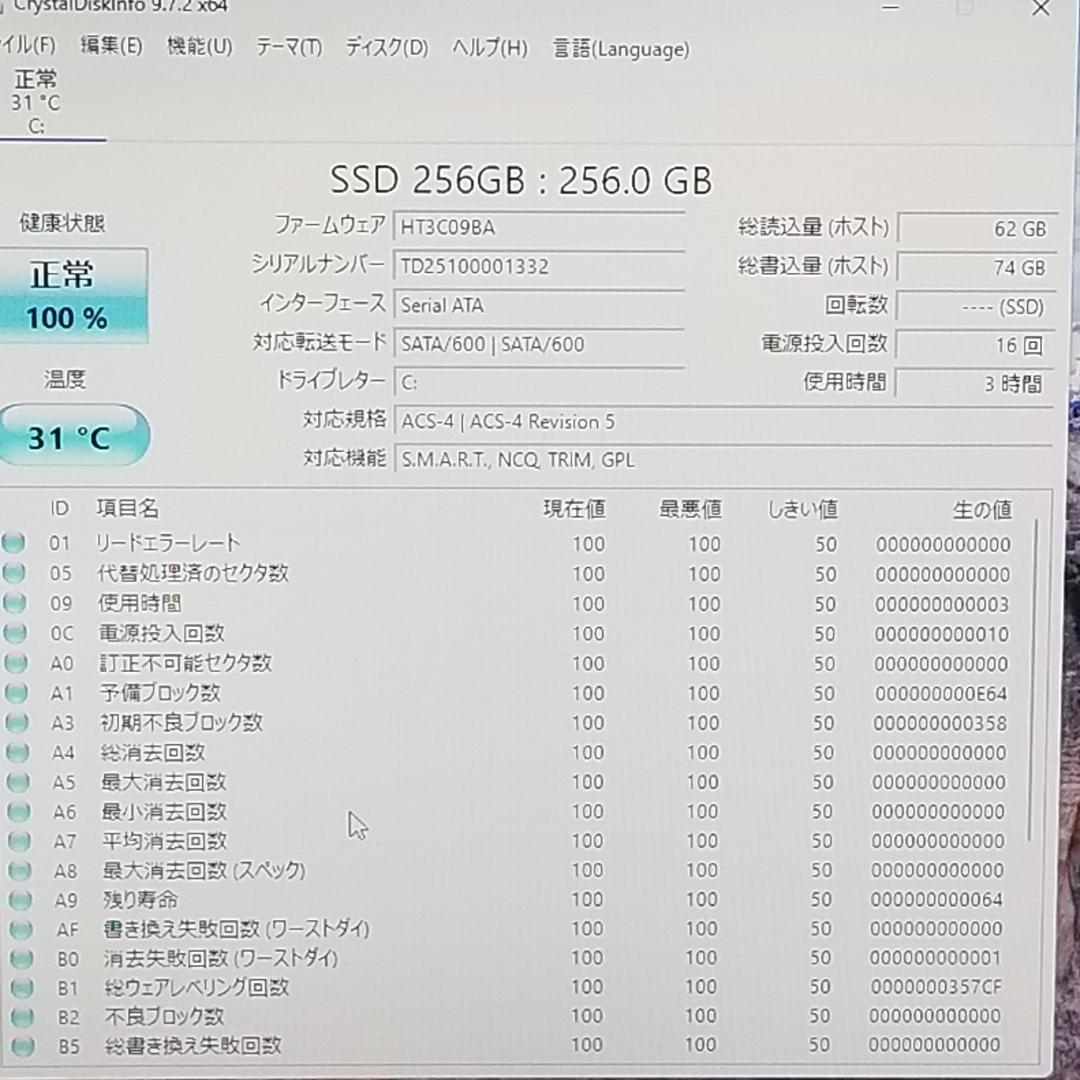Click the status icon next to 使用時間 attribute
1080x1080 pixels.
coord(15,603)
